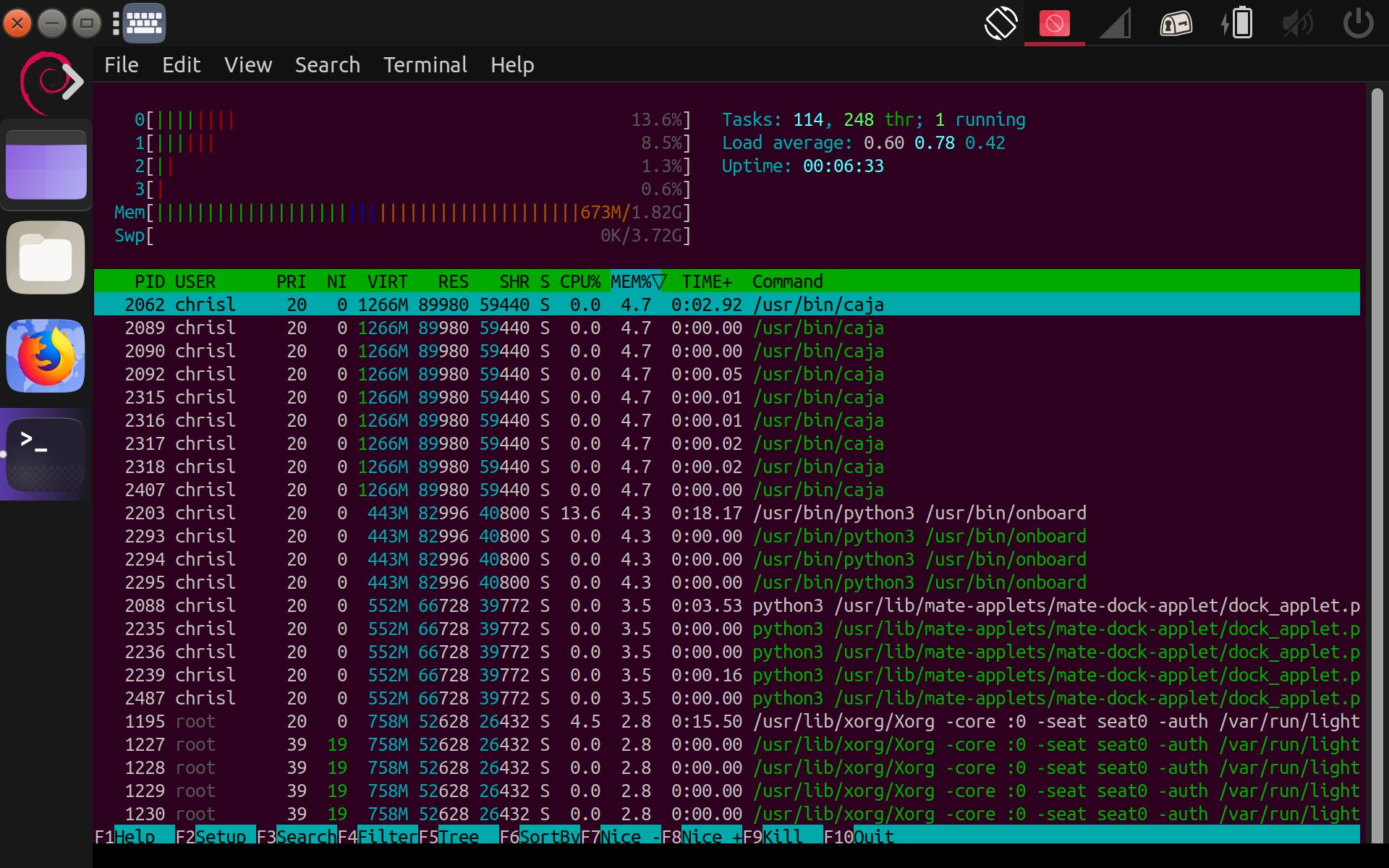Check the battery charging indicator

coord(1237,23)
